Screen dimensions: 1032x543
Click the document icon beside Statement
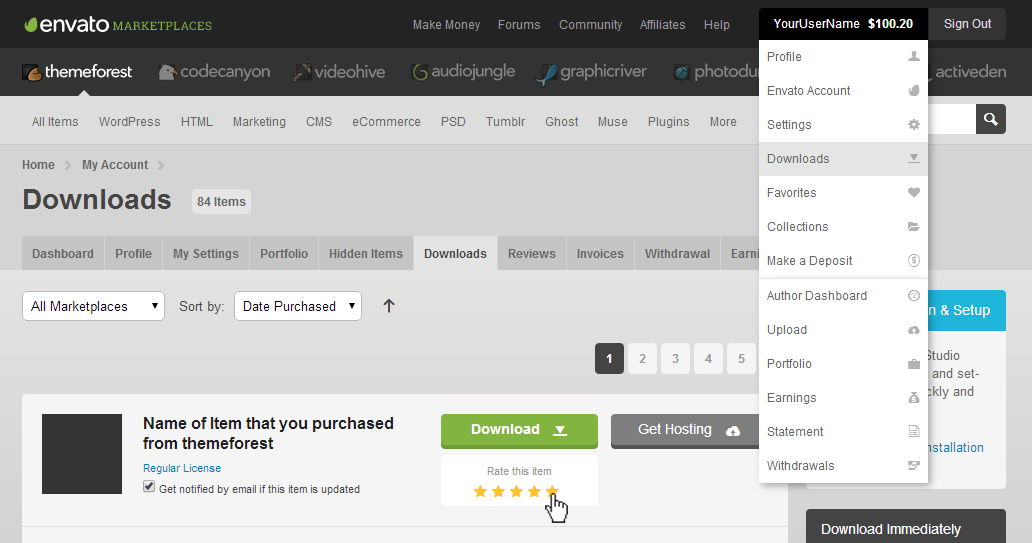(914, 432)
